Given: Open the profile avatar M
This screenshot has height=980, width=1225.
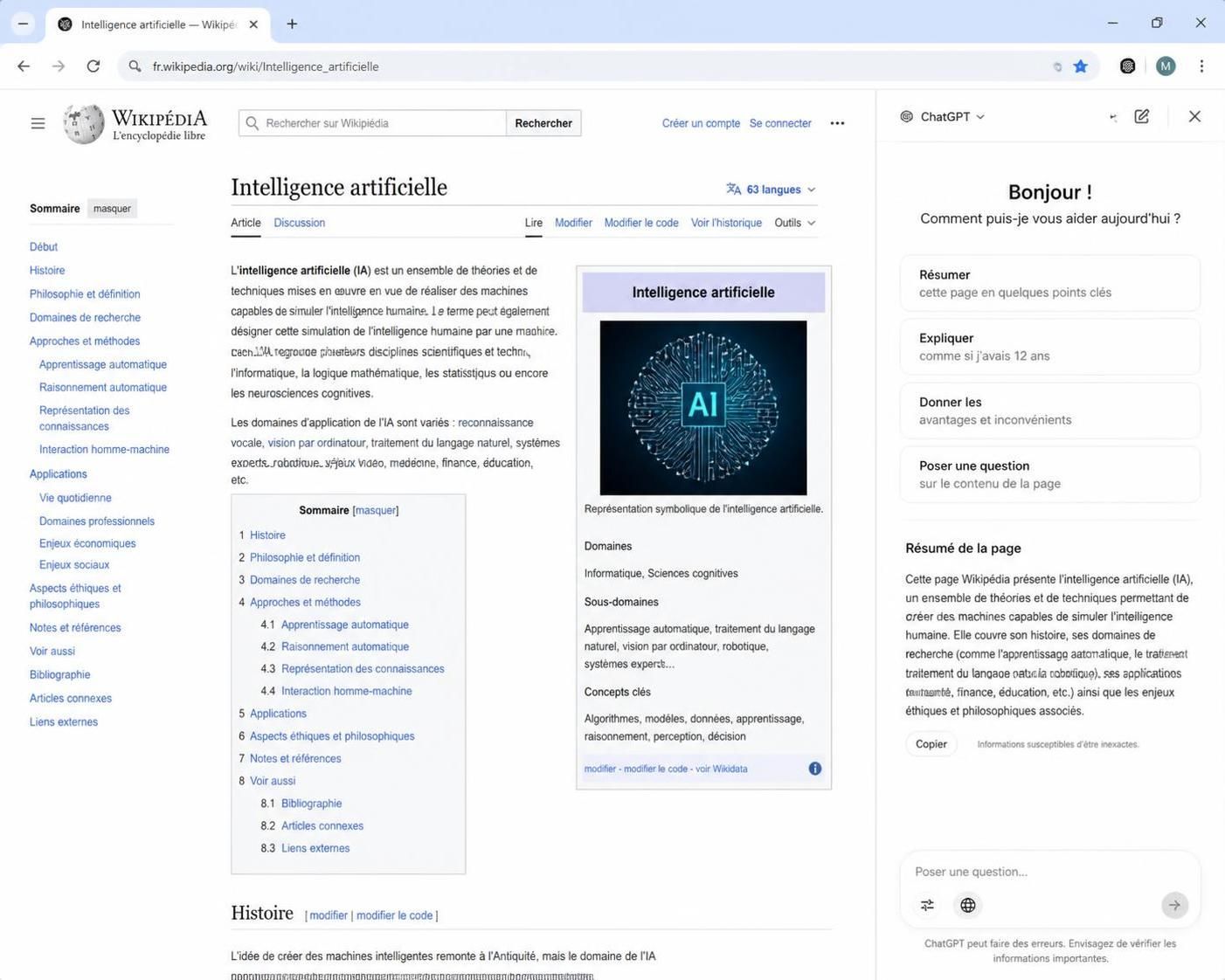Looking at the screenshot, I should tap(1166, 66).
